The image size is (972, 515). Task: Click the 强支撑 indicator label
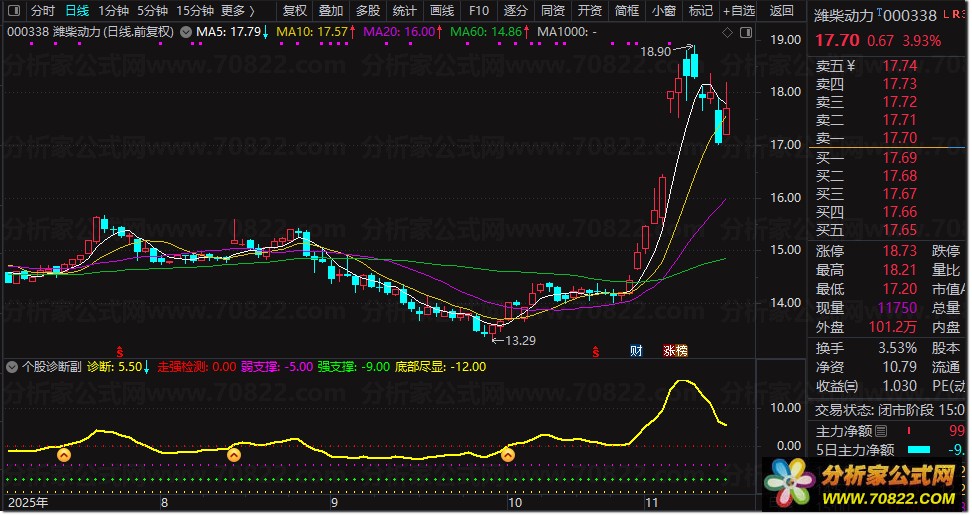[x=354, y=367]
